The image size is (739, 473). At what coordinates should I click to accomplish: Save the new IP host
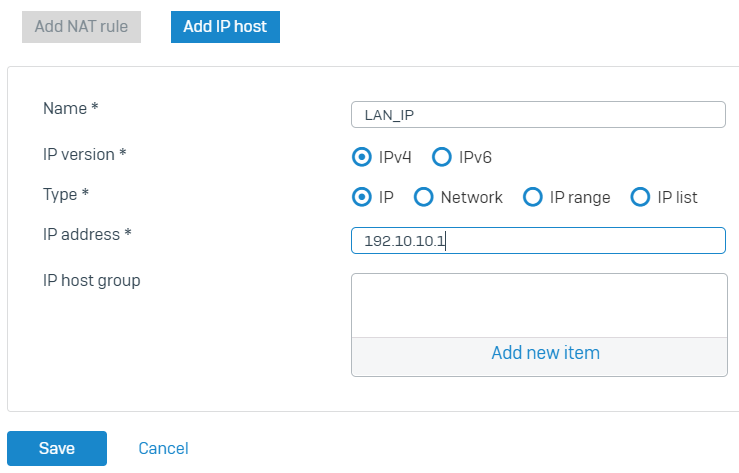point(57,448)
